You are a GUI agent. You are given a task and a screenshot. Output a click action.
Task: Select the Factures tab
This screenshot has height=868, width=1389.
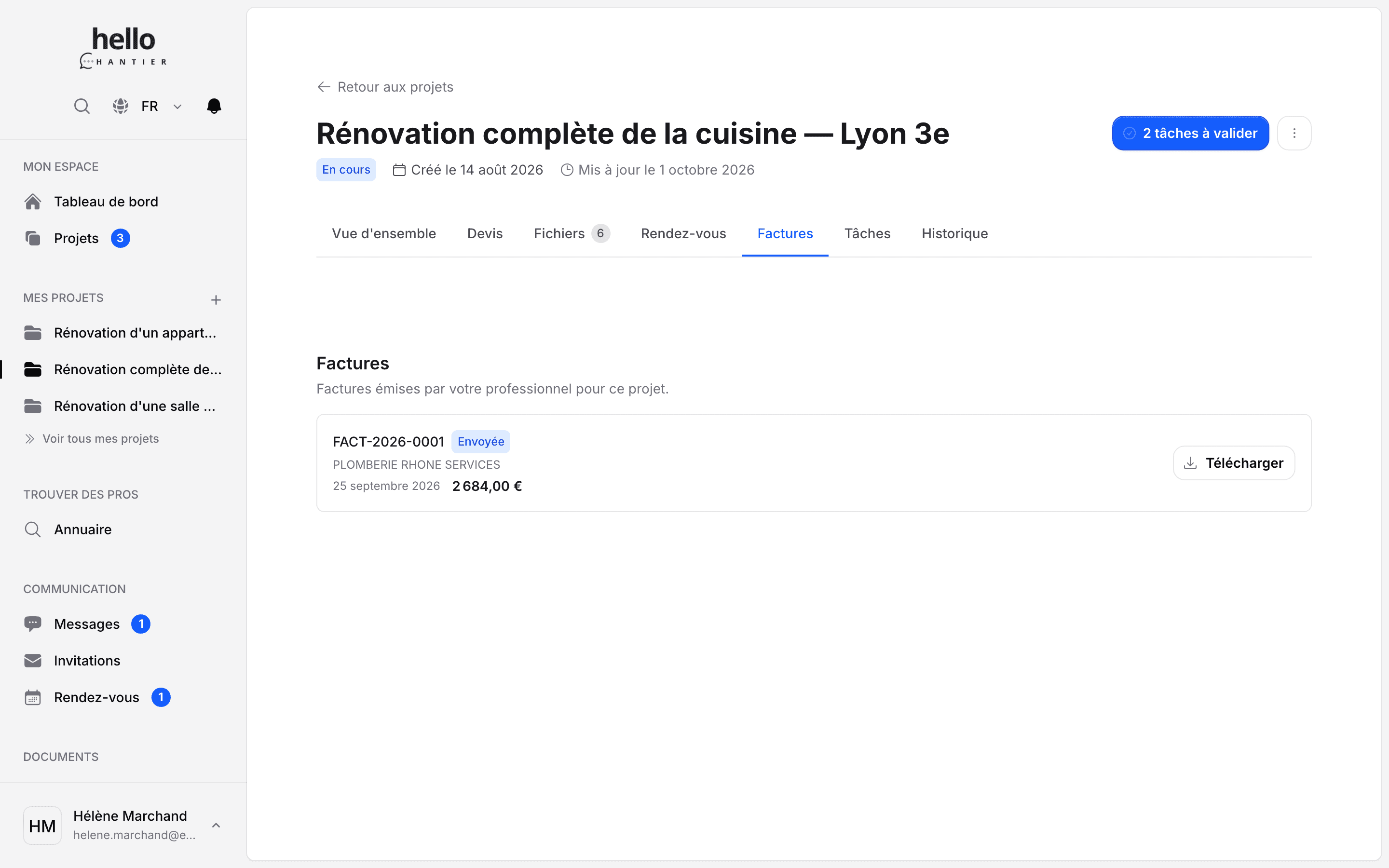coord(785,234)
